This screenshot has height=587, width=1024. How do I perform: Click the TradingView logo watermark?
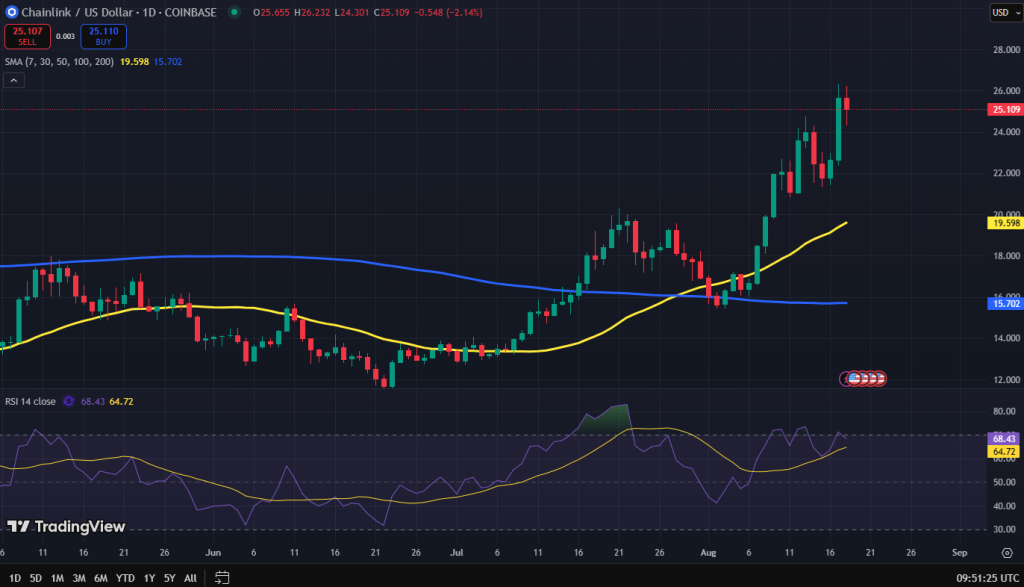[66, 526]
